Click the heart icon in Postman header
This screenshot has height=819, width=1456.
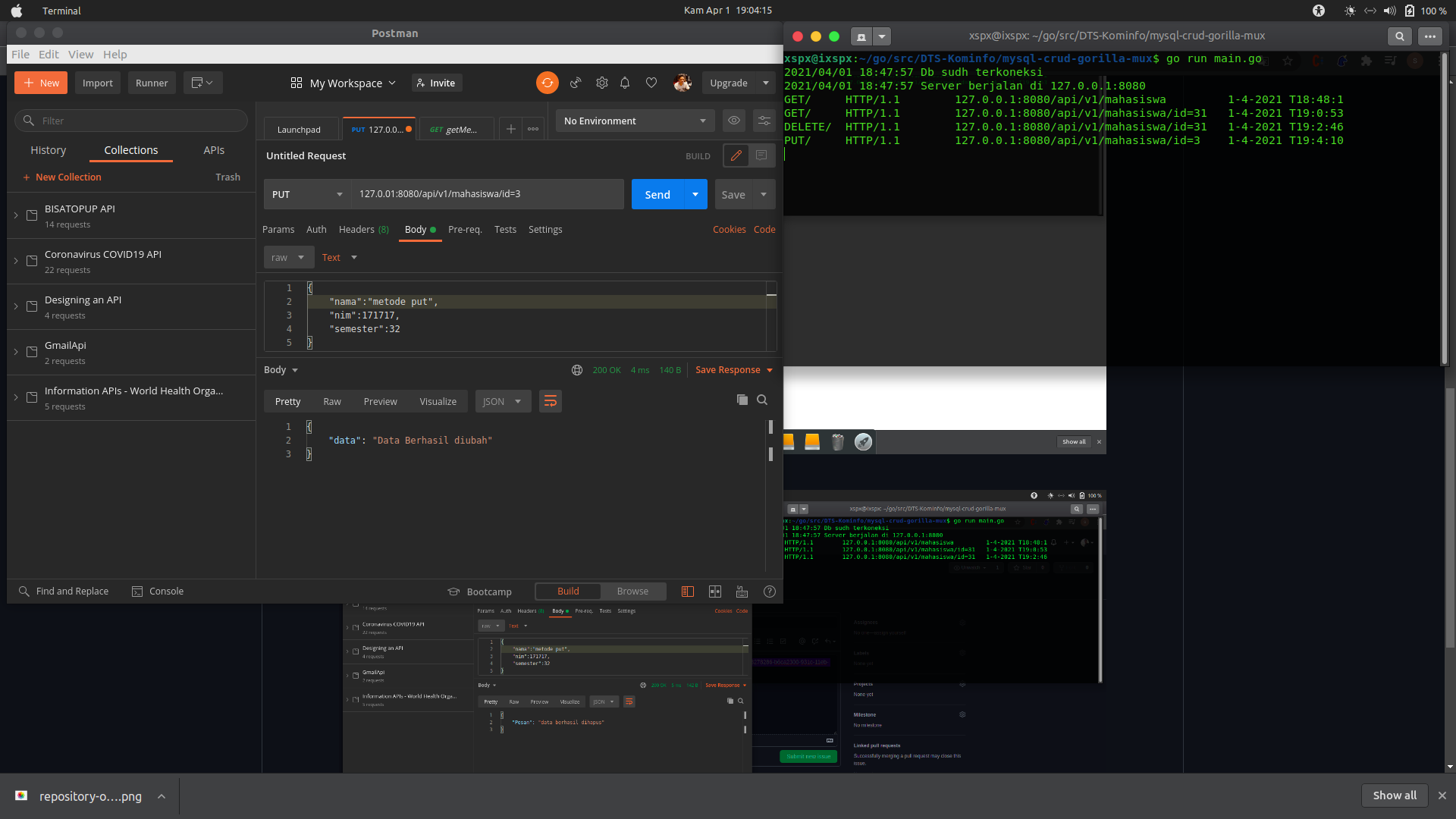point(651,83)
